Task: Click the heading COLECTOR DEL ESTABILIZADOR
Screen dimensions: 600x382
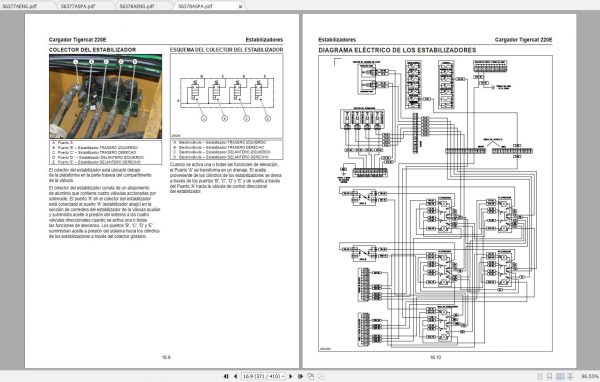Action: 92,50
